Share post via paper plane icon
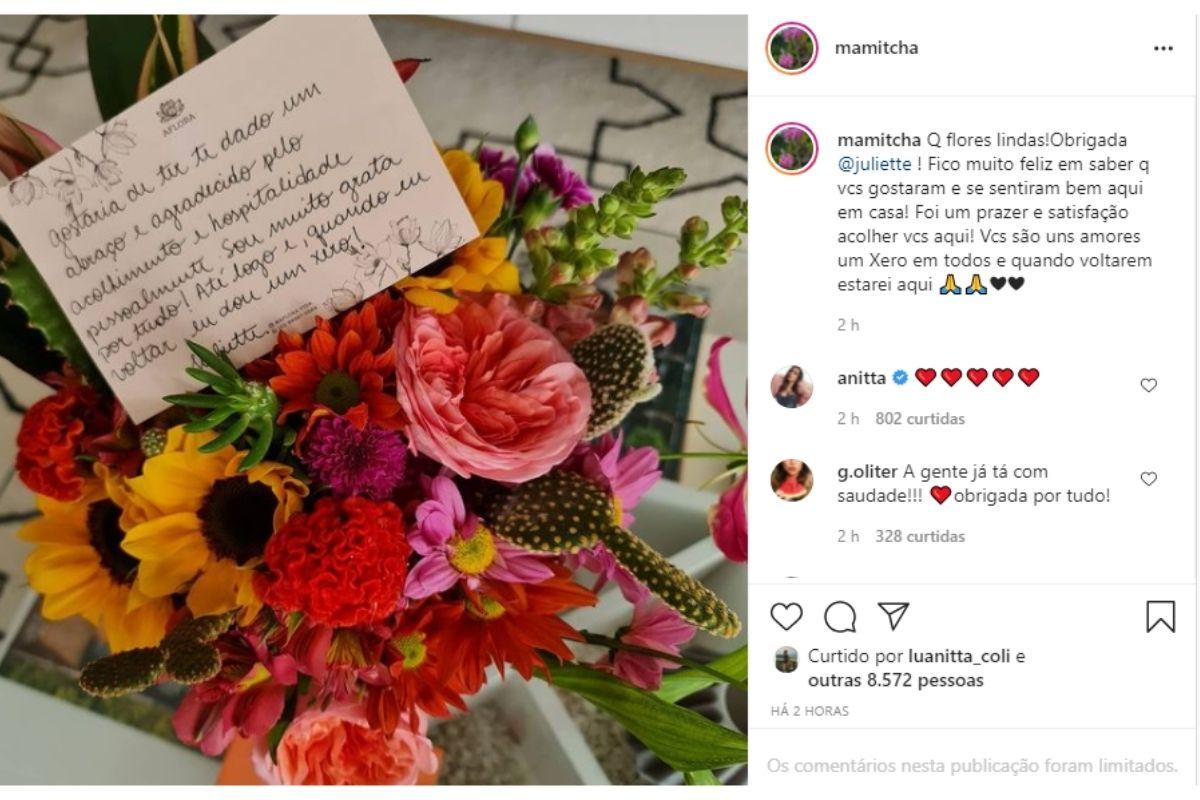 pyautogui.click(x=893, y=615)
